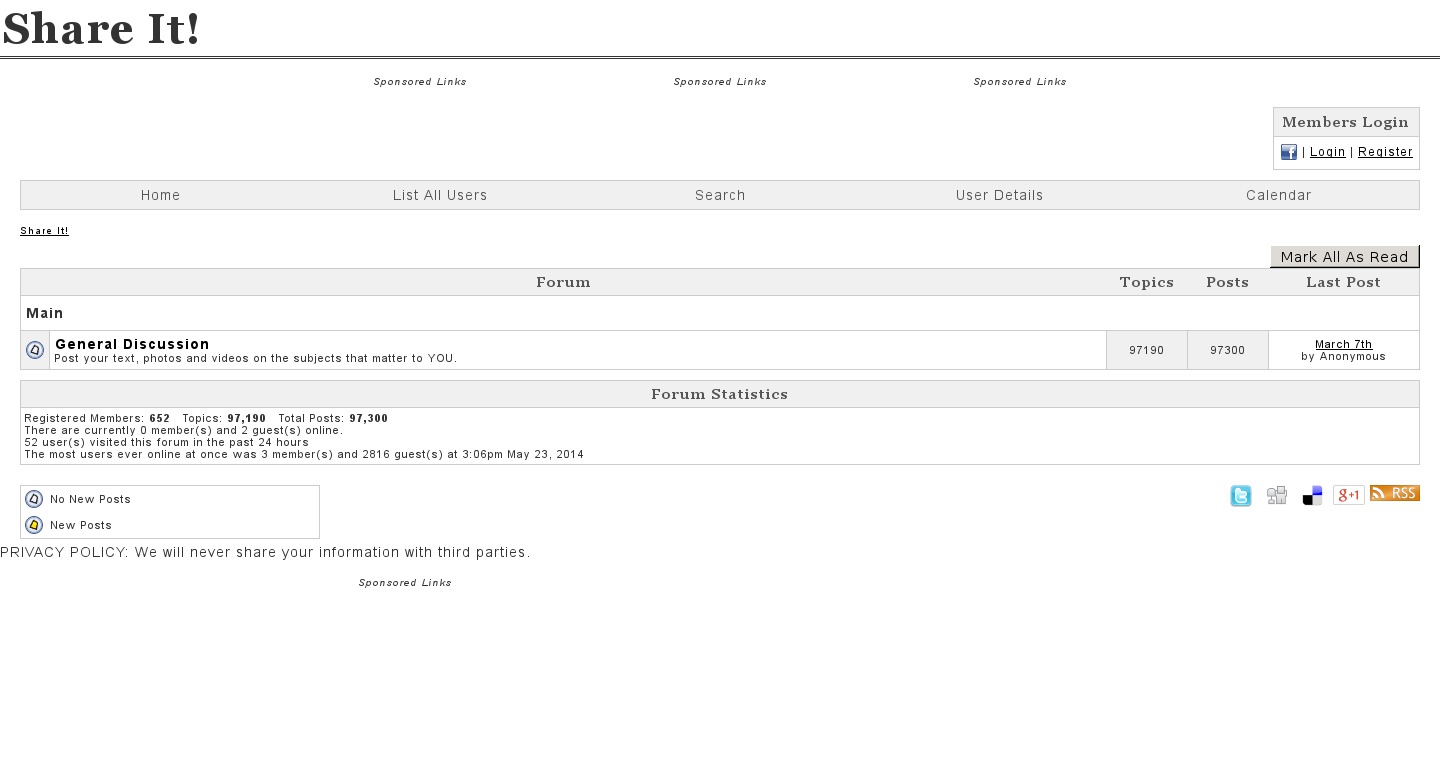The width and height of the screenshot is (1440, 783).
Task: Click the '52 user(s) visited' line
Action: pos(166,442)
